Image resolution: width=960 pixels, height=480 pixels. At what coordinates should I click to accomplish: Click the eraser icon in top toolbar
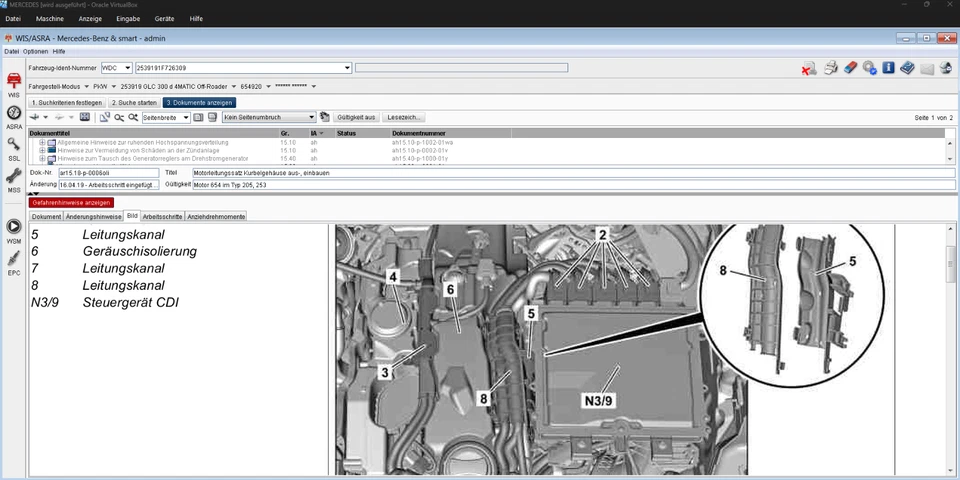(x=850, y=68)
